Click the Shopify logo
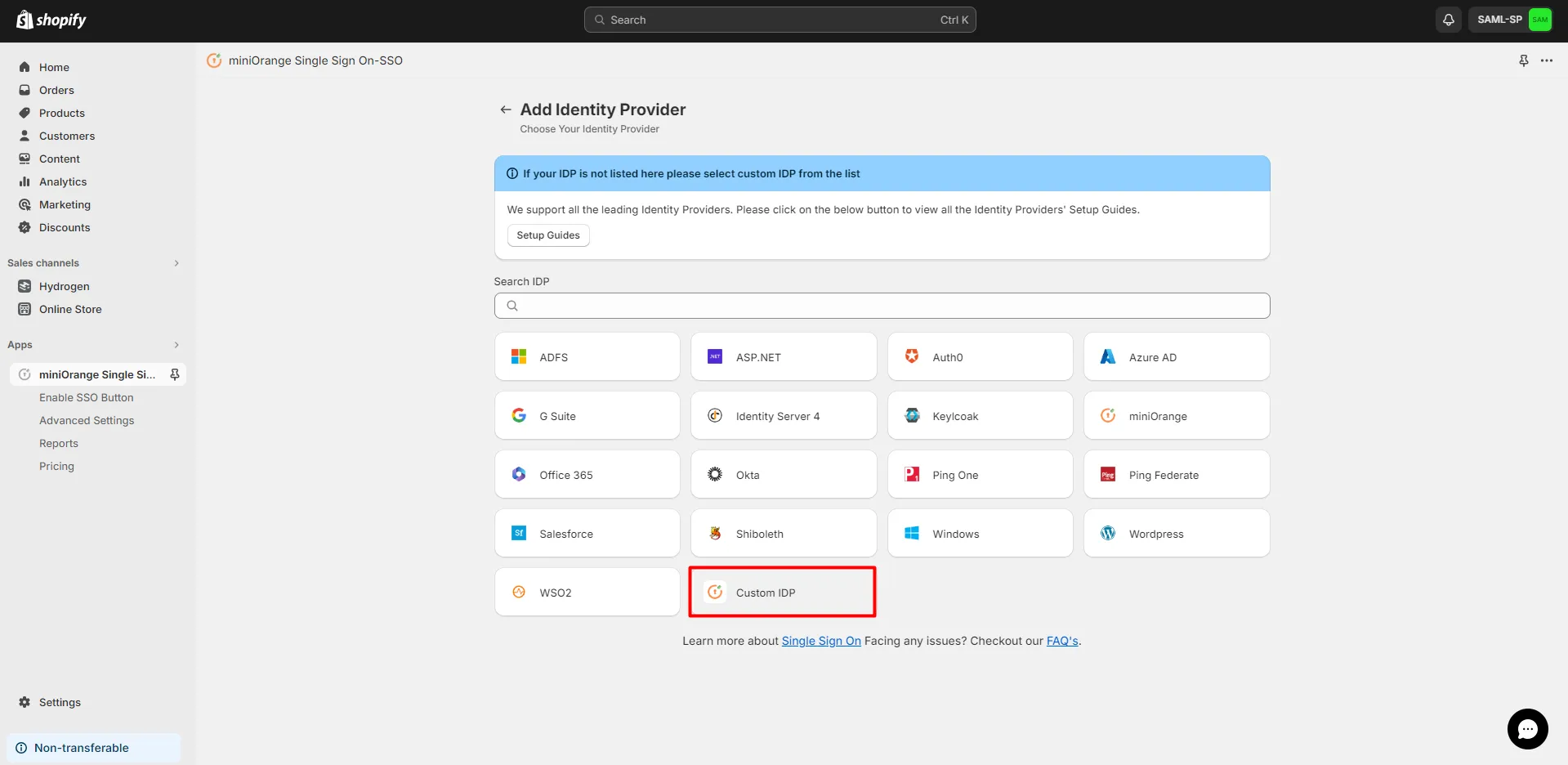Screen dimensions: 1568x765 click(x=51, y=20)
